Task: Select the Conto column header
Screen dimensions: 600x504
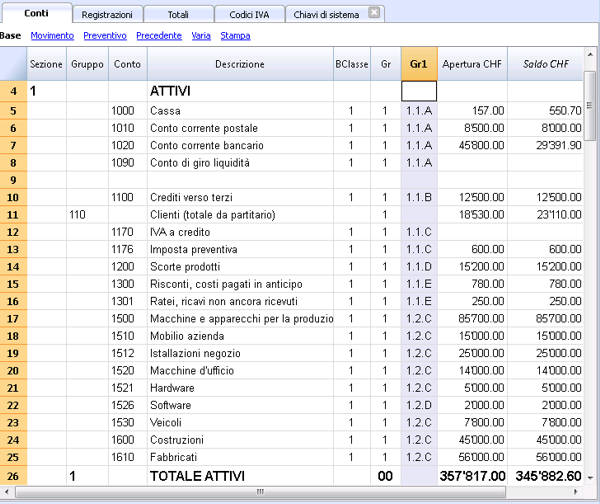Action: [127, 64]
